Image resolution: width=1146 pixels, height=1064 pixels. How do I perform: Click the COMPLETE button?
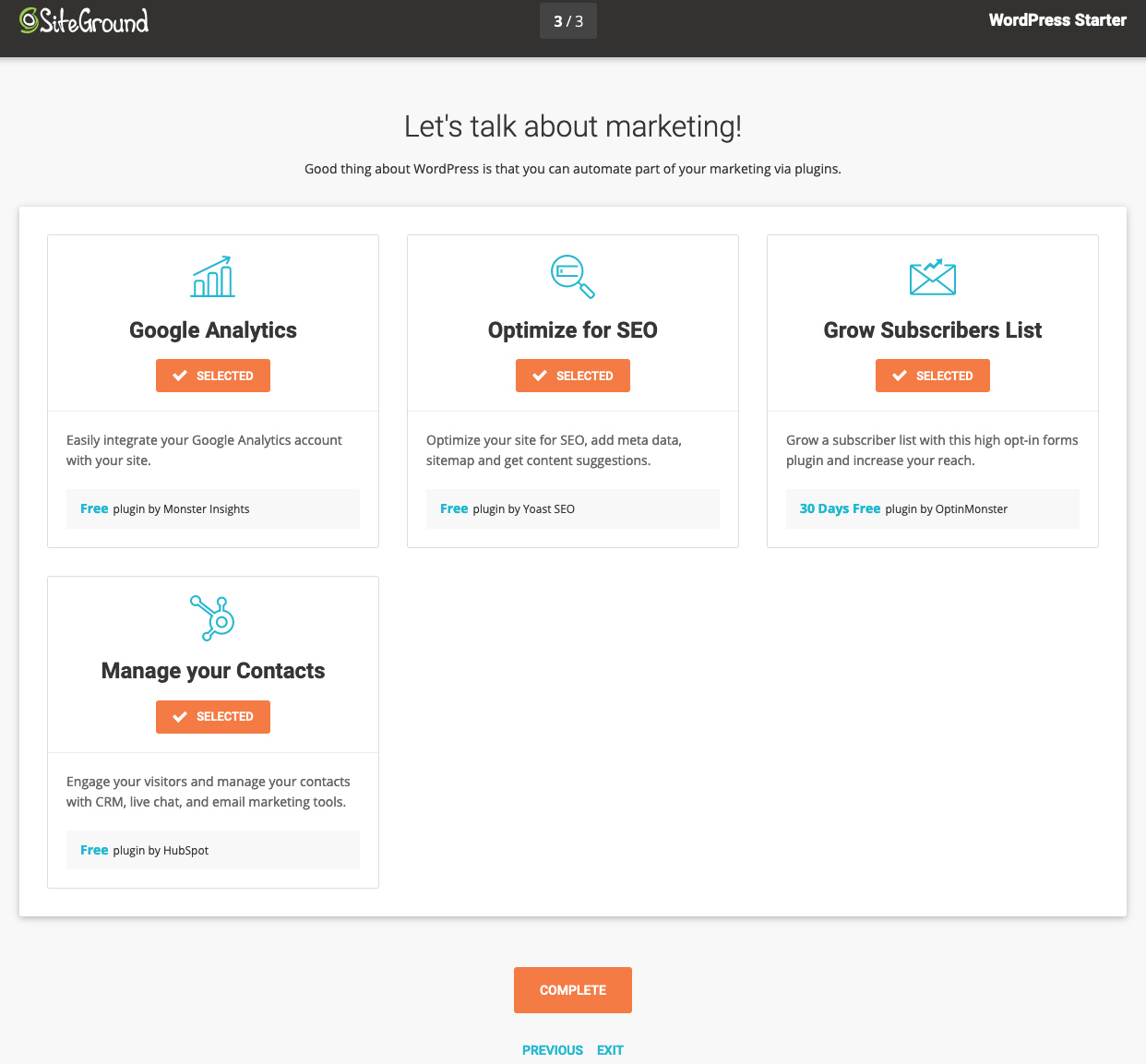573,990
